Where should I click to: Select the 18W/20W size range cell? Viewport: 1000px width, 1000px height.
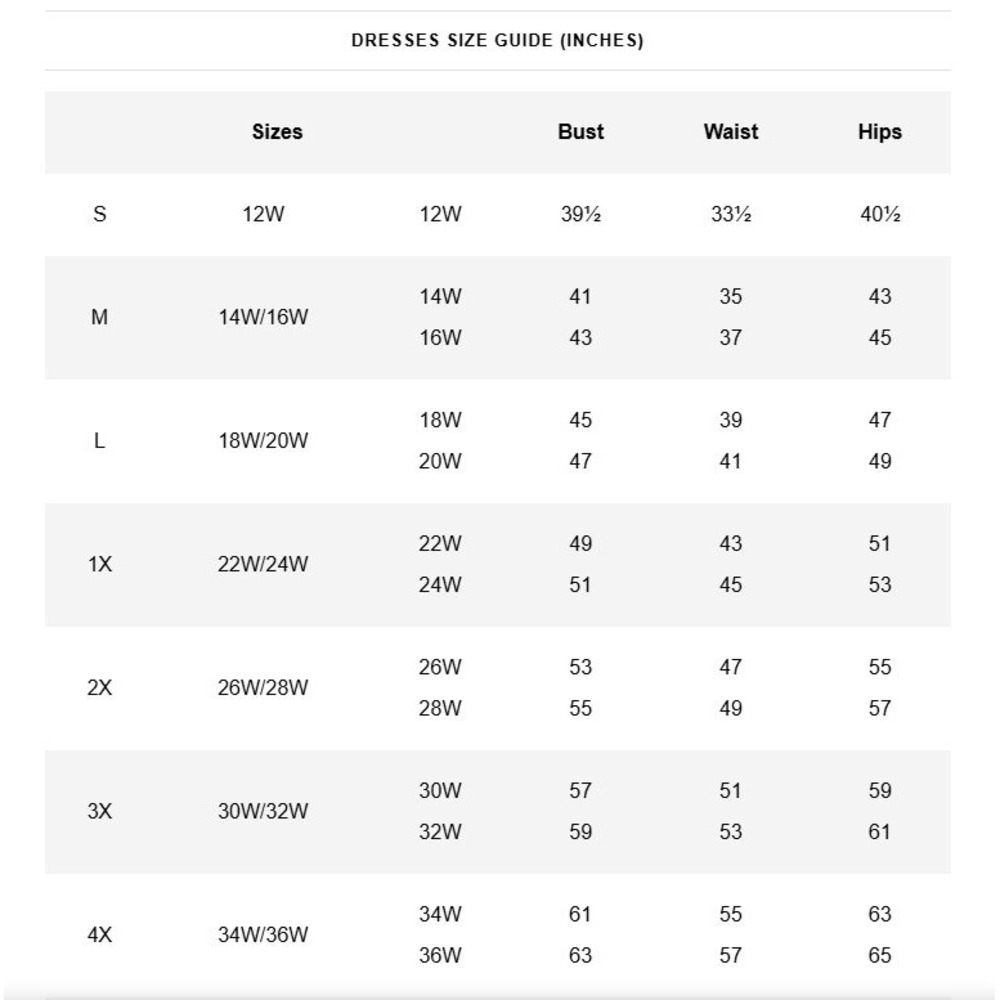263,440
